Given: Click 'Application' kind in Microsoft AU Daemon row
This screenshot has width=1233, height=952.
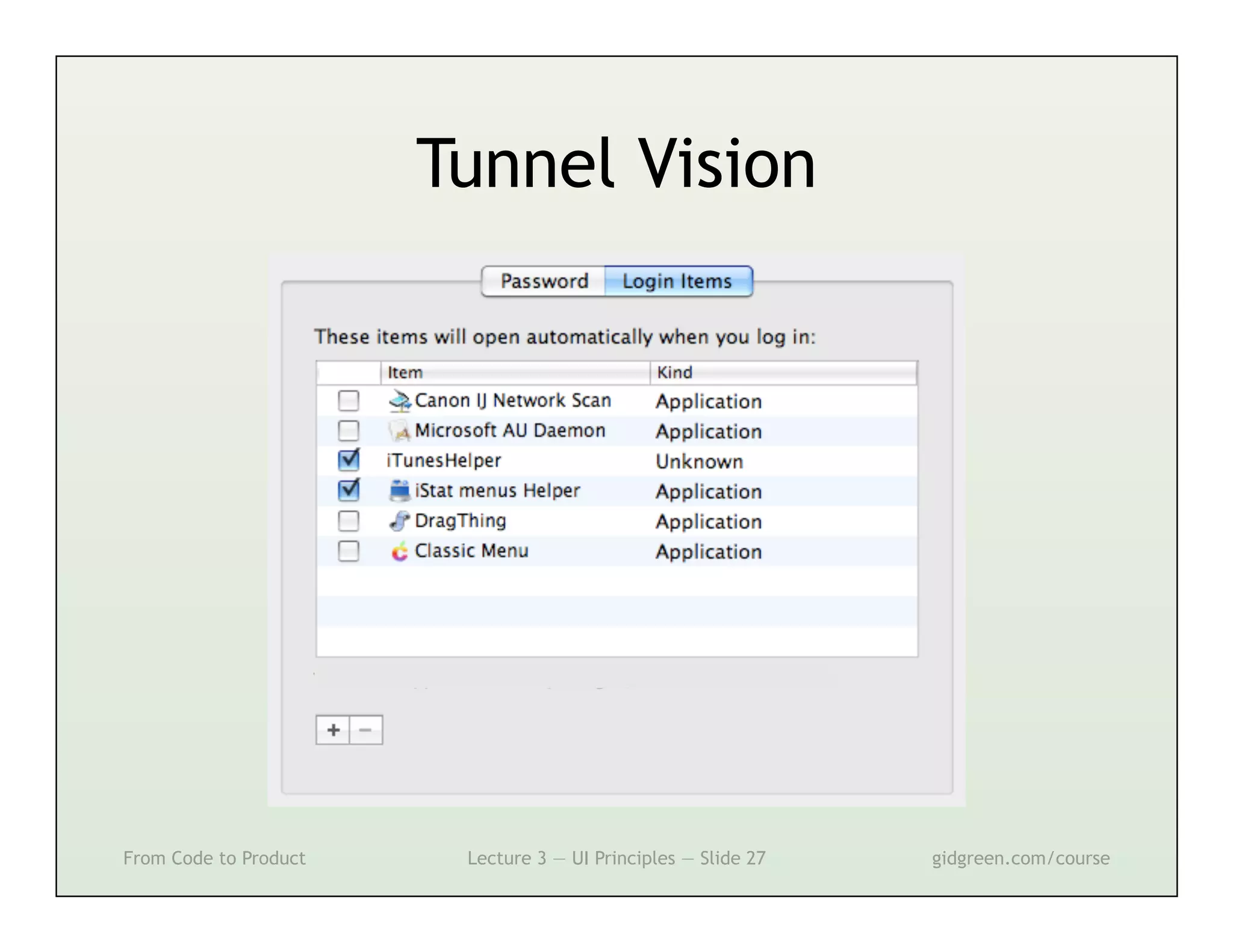Looking at the screenshot, I should [x=709, y=431].
